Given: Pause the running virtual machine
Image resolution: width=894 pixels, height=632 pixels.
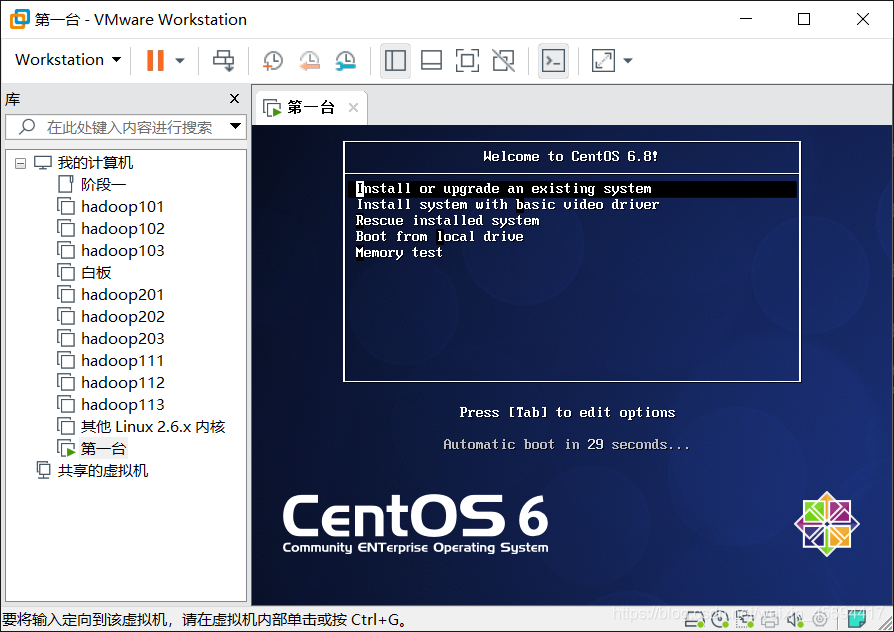Looking at the screenshot, I should click(155, 60).
